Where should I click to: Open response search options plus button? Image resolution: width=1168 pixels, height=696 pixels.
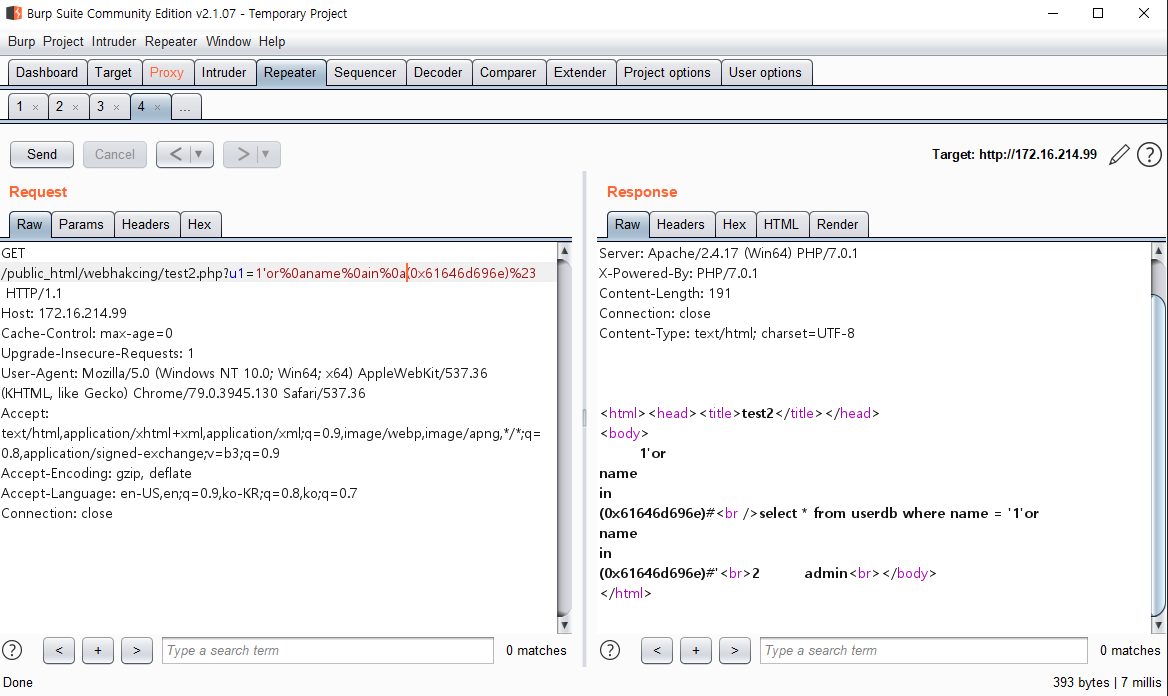point(696,651)
